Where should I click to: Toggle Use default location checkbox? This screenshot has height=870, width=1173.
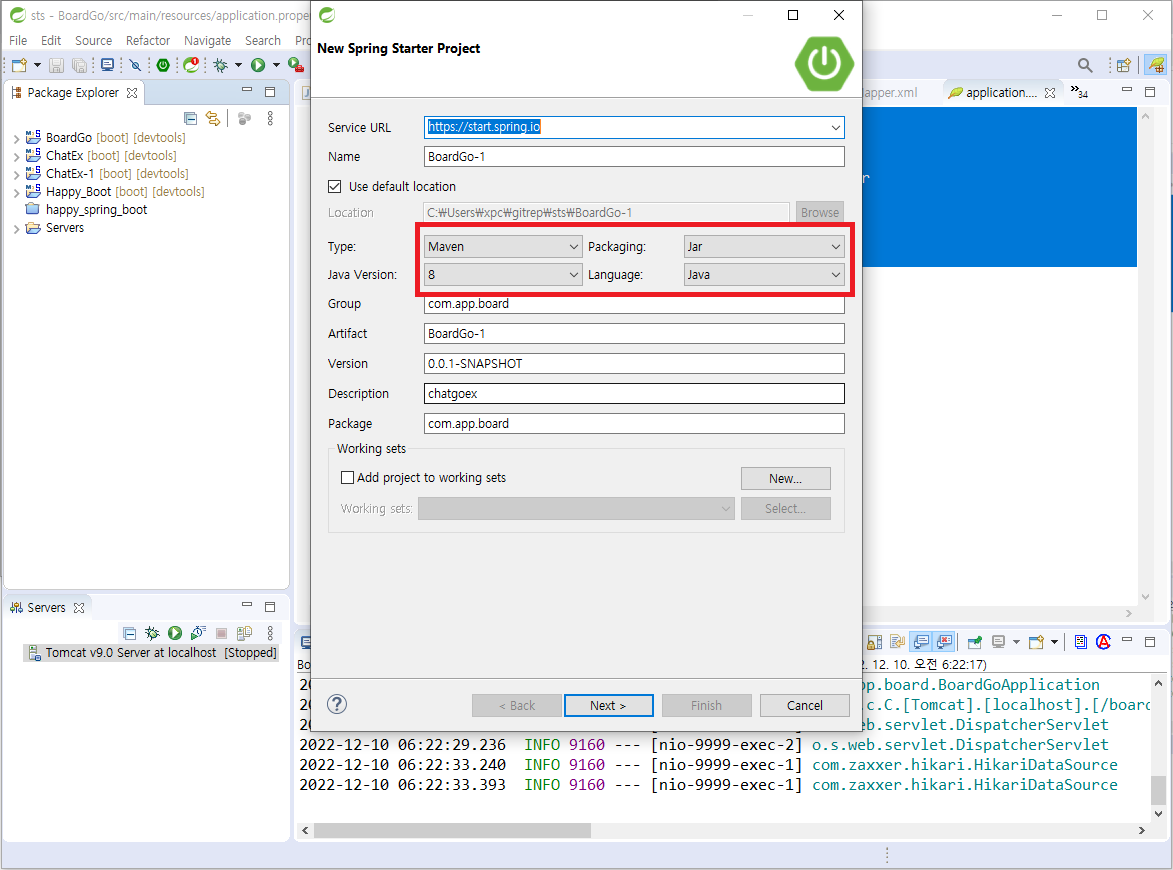[334, 186]
